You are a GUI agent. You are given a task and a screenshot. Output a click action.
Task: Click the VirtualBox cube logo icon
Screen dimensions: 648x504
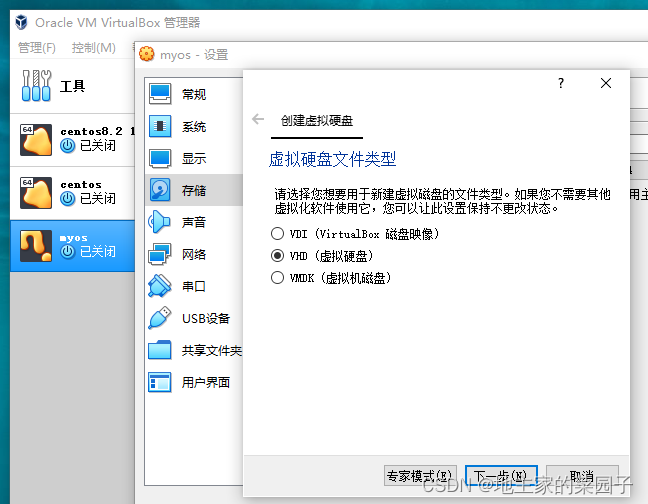21,22
